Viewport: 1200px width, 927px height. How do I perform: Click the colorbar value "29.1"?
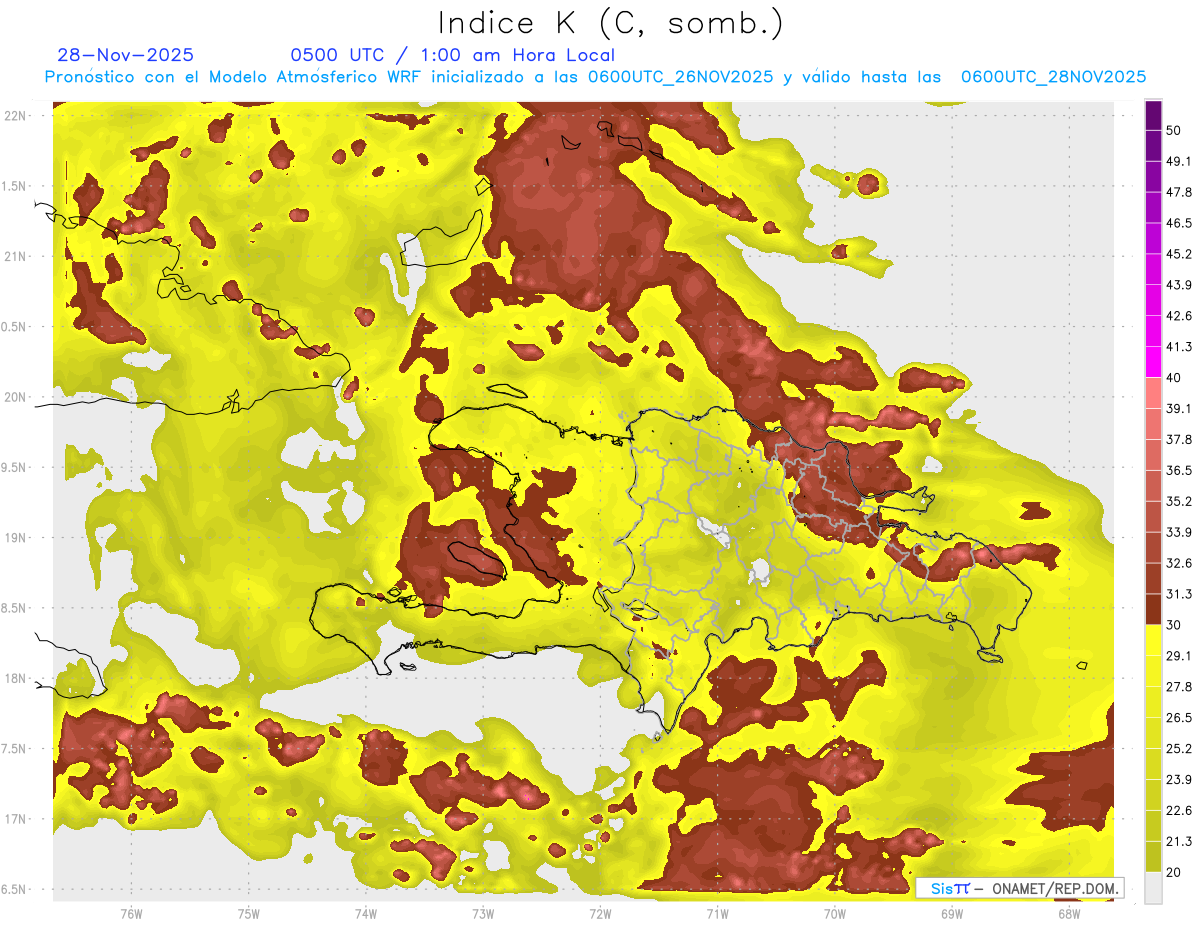pos(1179,655)
